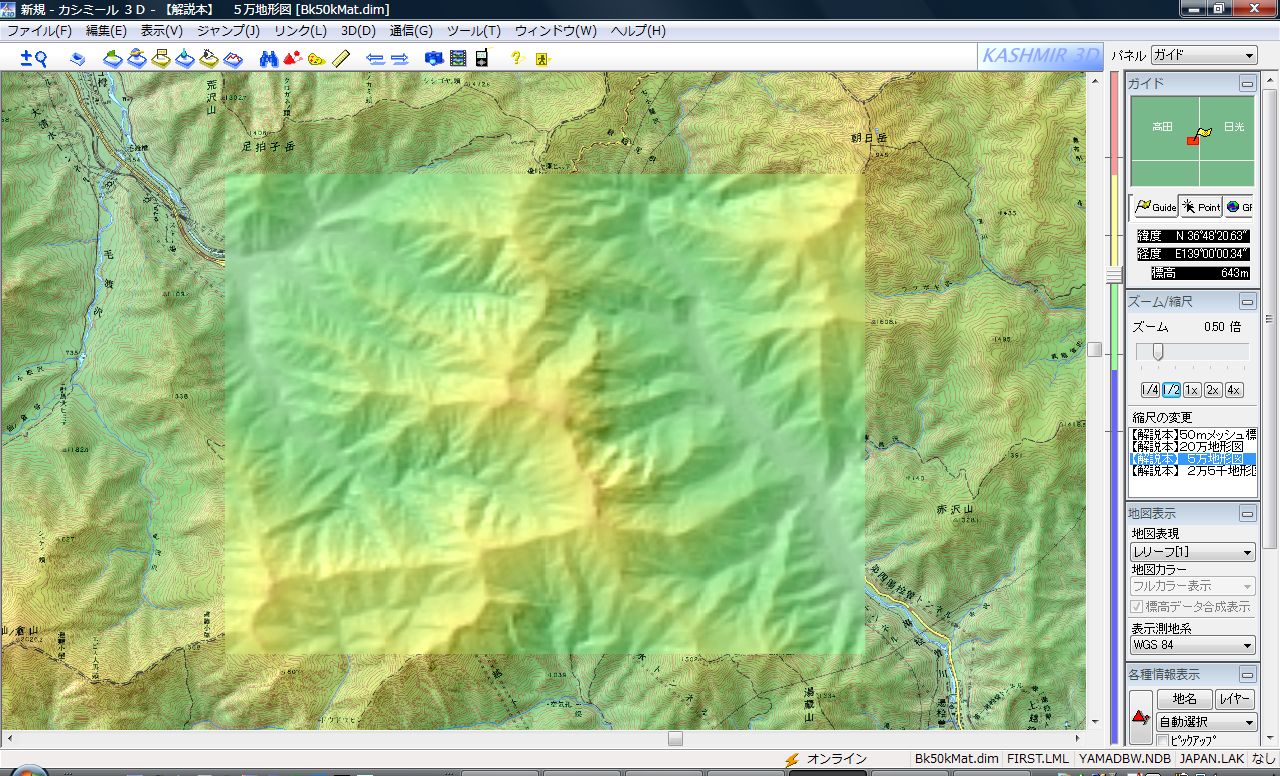Collapse the ズーム/縮尺 panel section
1280x776 pixels.
click(1247, 301)
